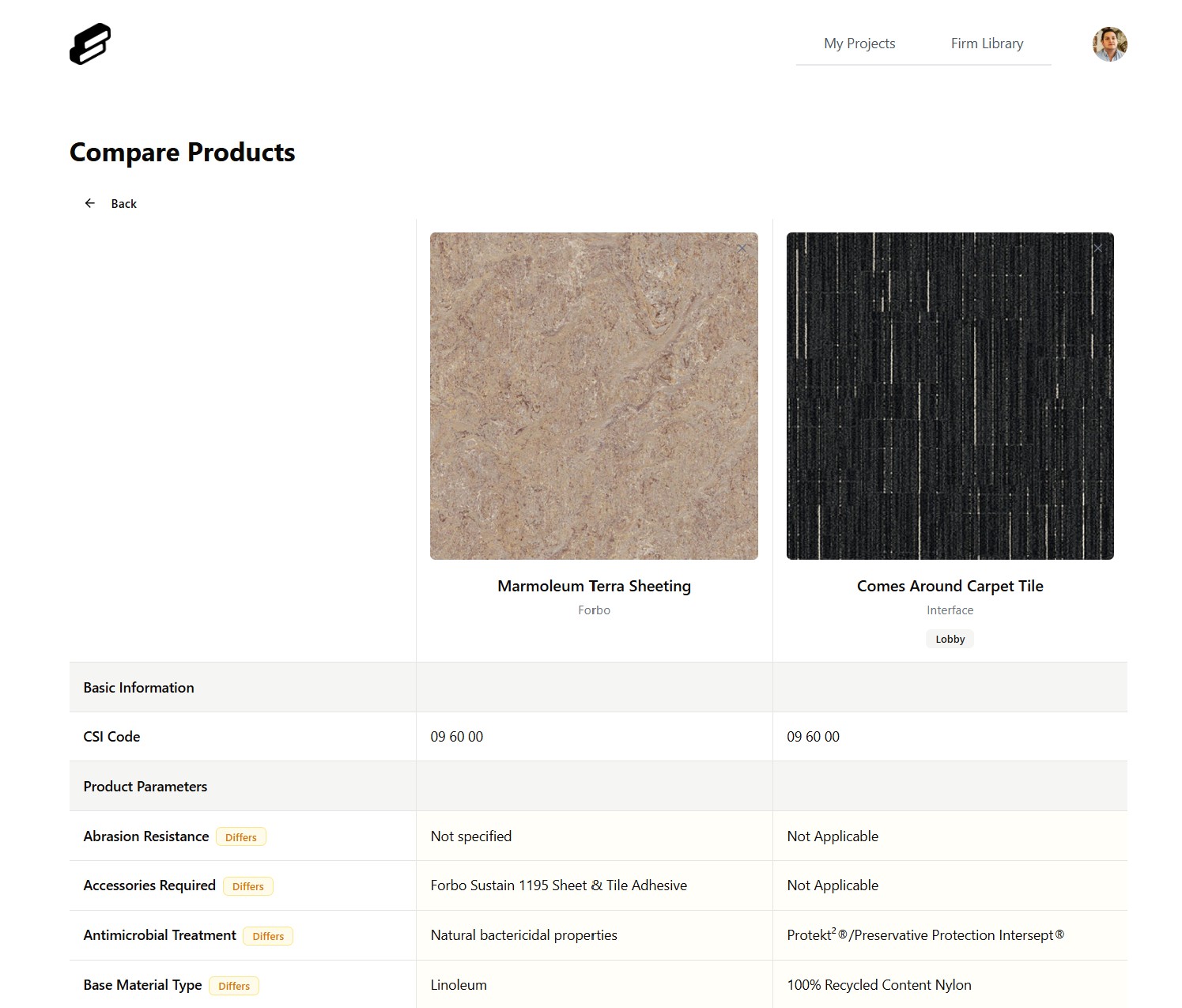Click the Back link text
This screenshot has height=1008, width=1182.
pyautogui.click(x=123, y=204)
